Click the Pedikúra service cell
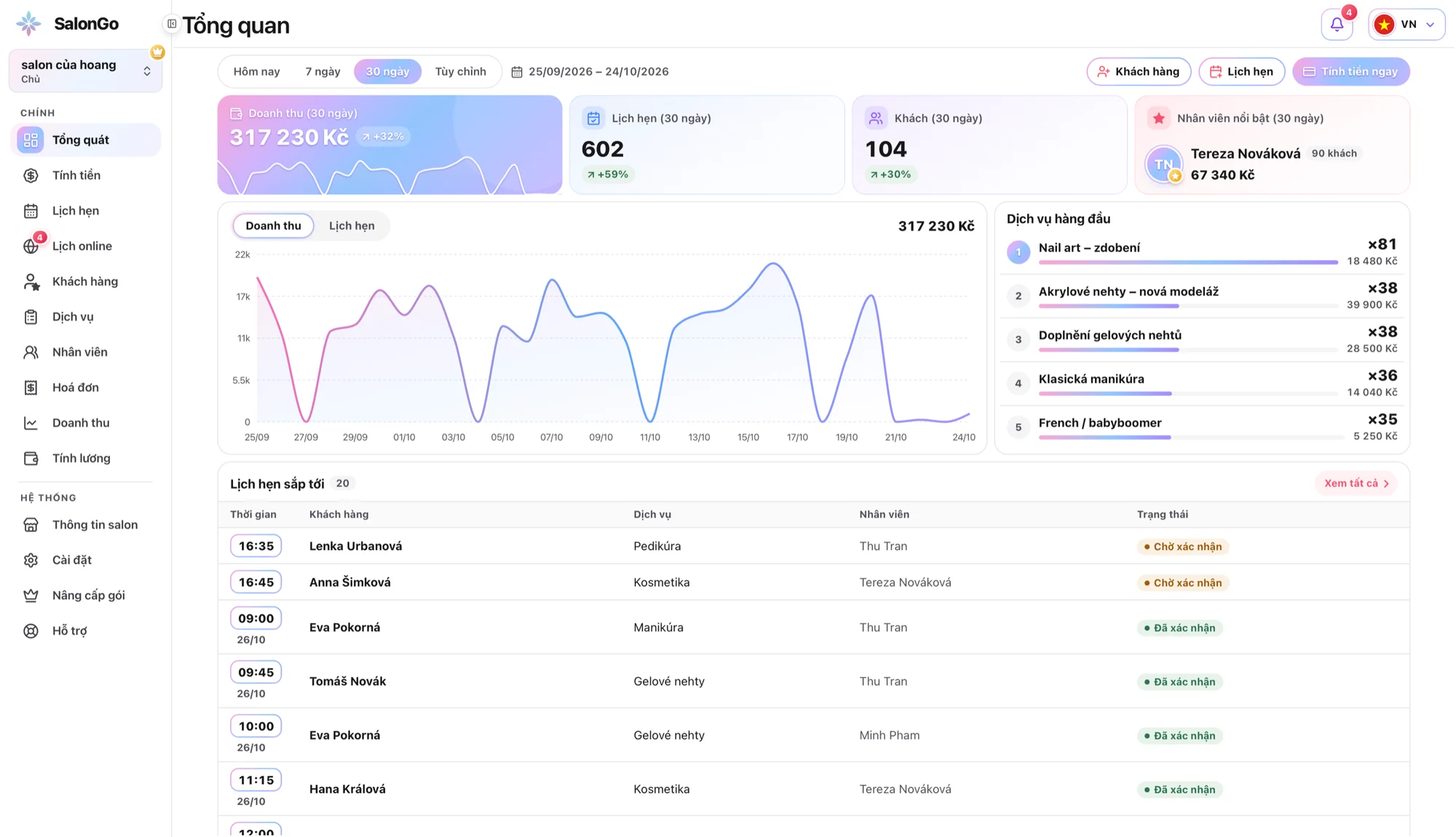 657,546
